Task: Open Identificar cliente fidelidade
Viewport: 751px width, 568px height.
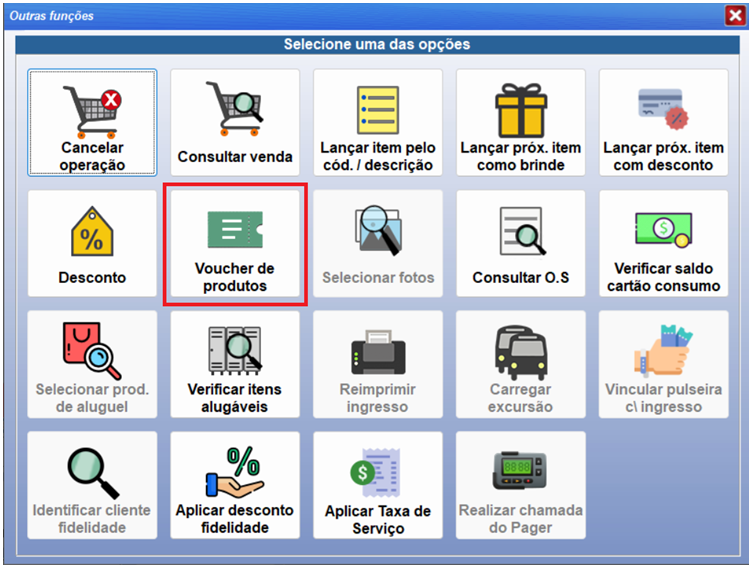Action: pyautogui.click(x=92, y=485)
